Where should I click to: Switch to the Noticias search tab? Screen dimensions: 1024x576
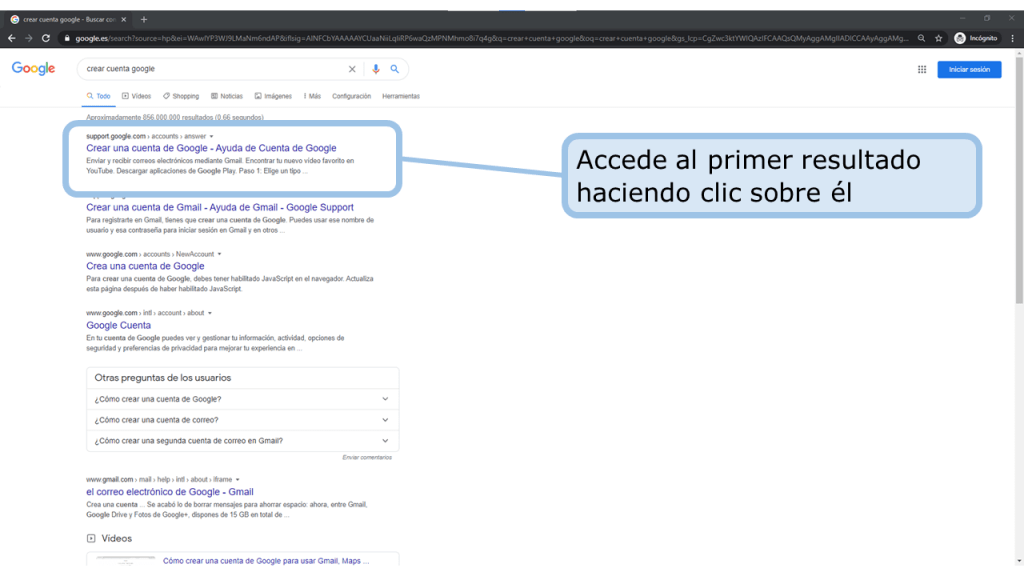(x=227, y=96)
